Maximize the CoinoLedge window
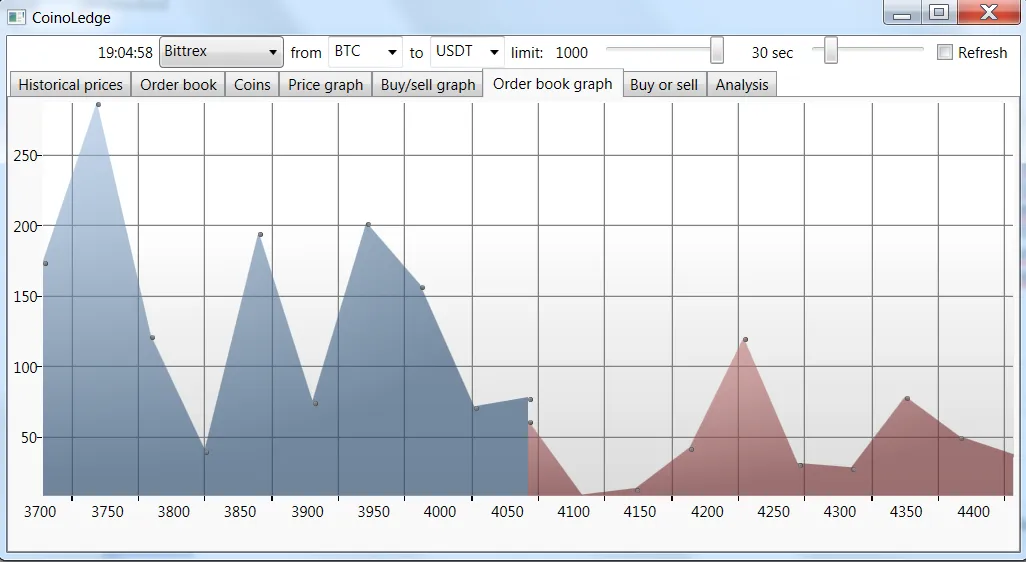 tap(939, 12)
